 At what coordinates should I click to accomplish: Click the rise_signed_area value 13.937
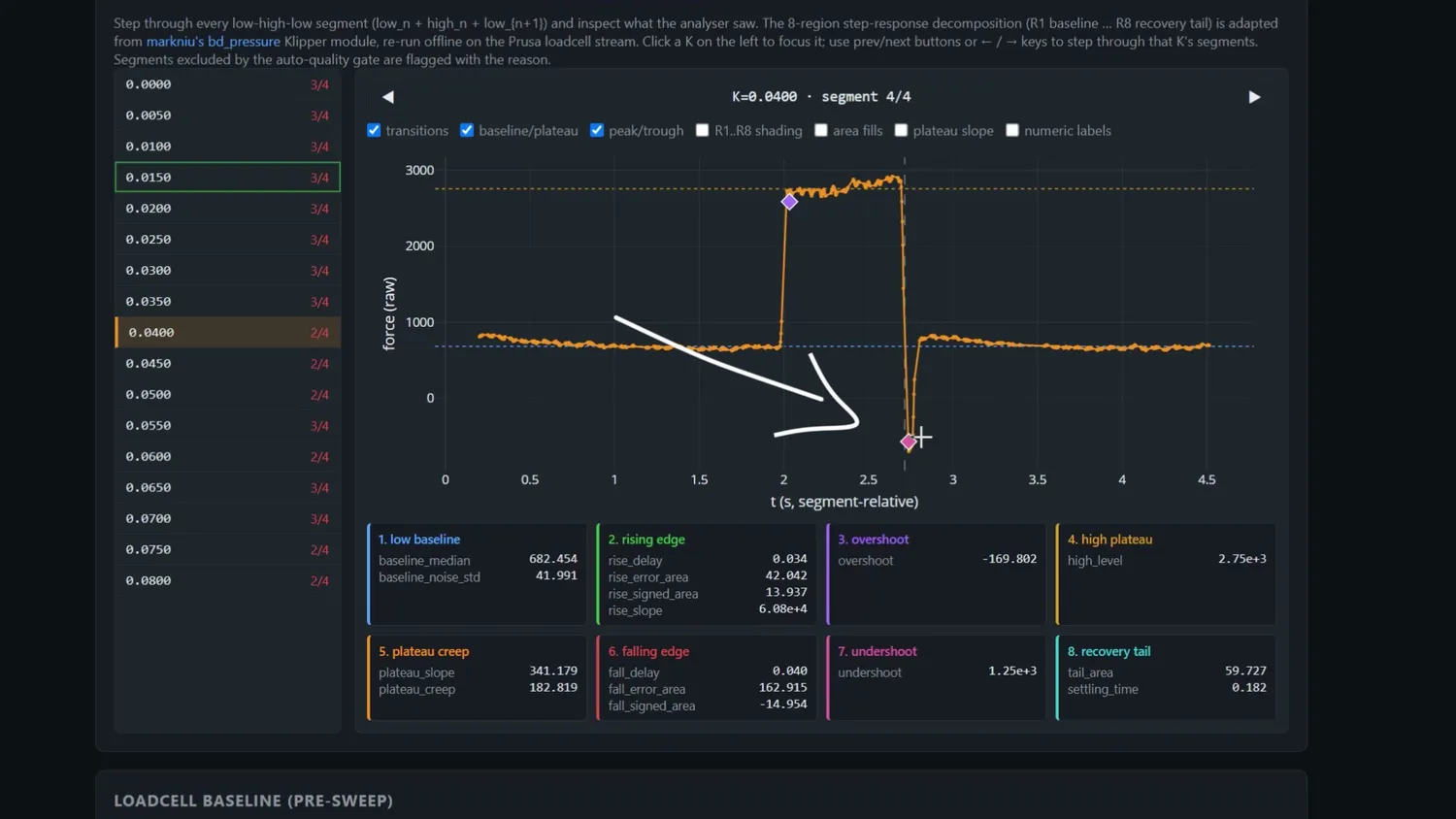[x=786, y=592]
